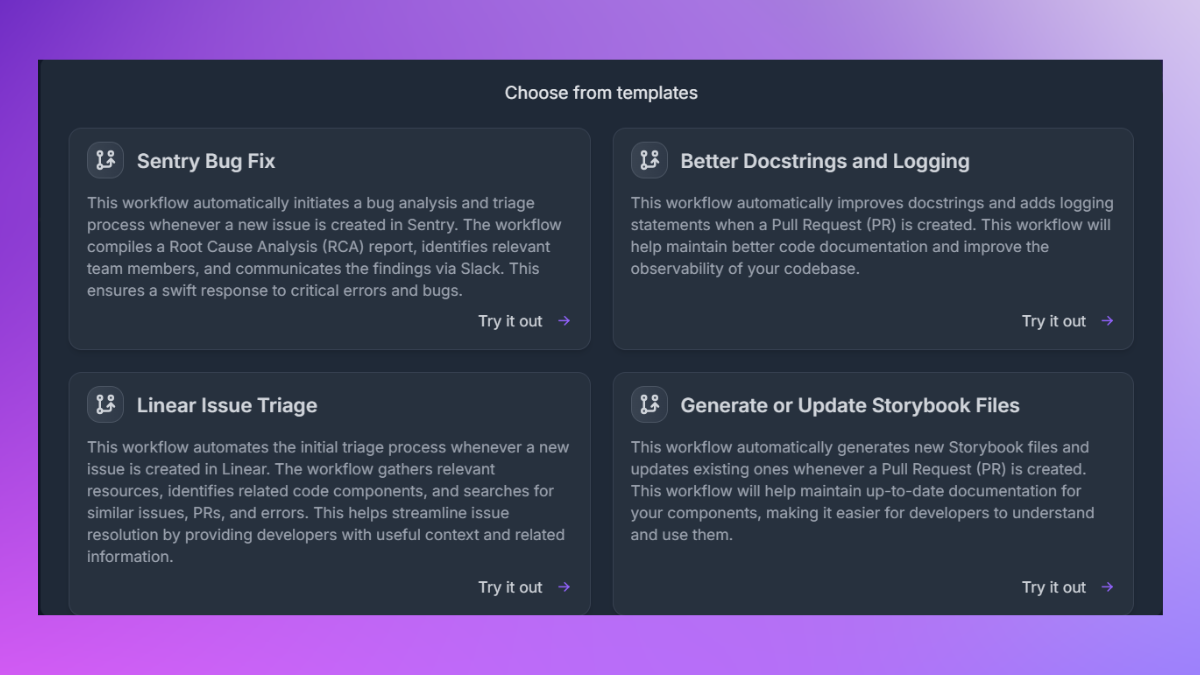Click the purple arrow in Sentry Bug Fix card
The height and width of the screenshot is (675, 1200).
[564, 321]
